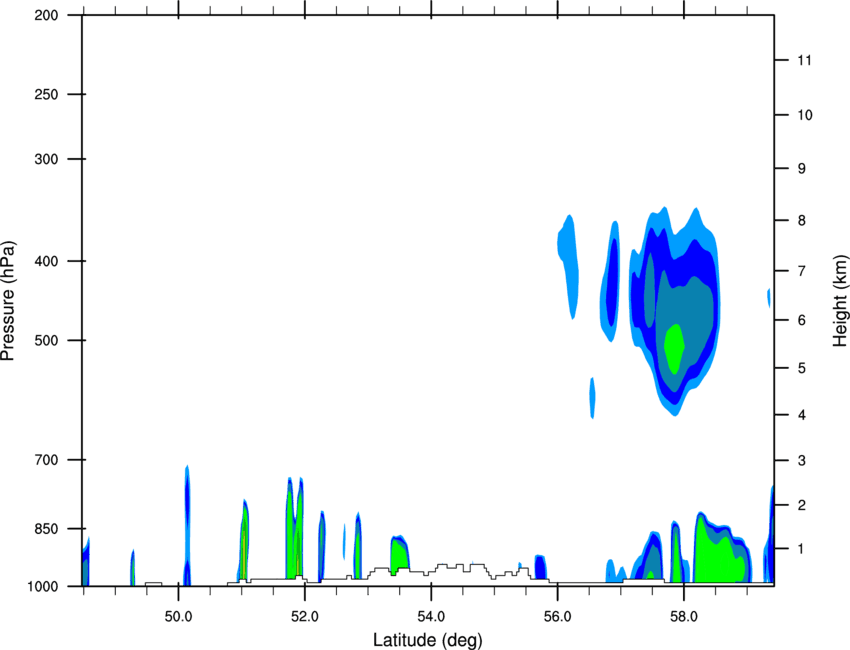Viewport: 850px width, 650px height.
Task: Click the 1000 pressure tick label
Action: pyautogui.click(x=42, y=586)
